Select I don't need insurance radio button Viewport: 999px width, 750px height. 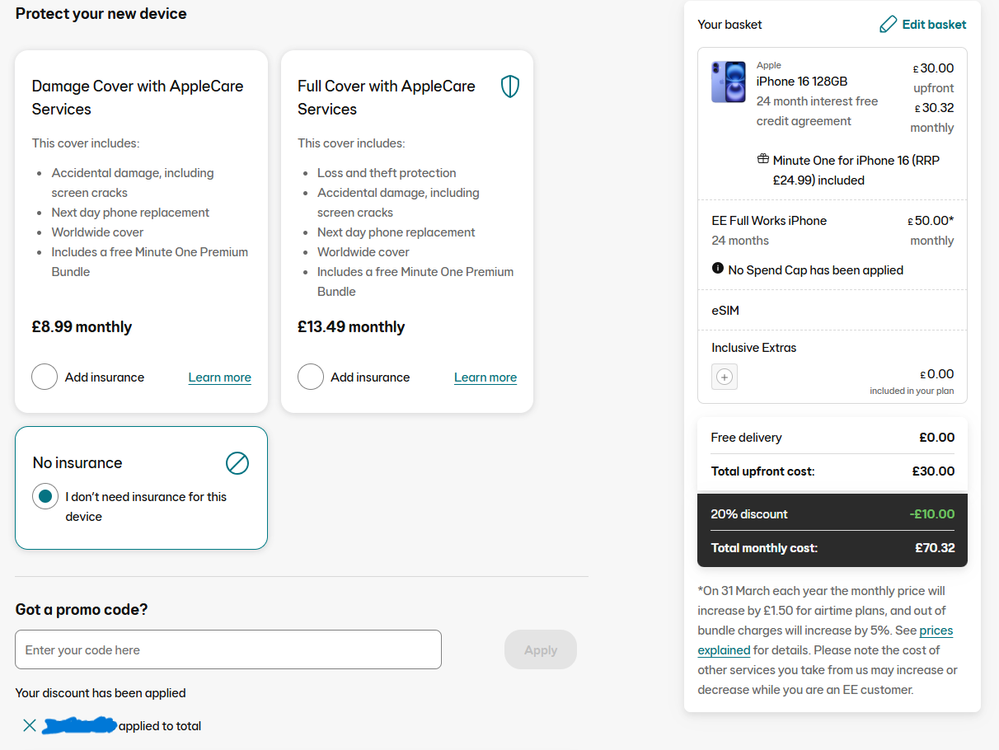[45, 496]
